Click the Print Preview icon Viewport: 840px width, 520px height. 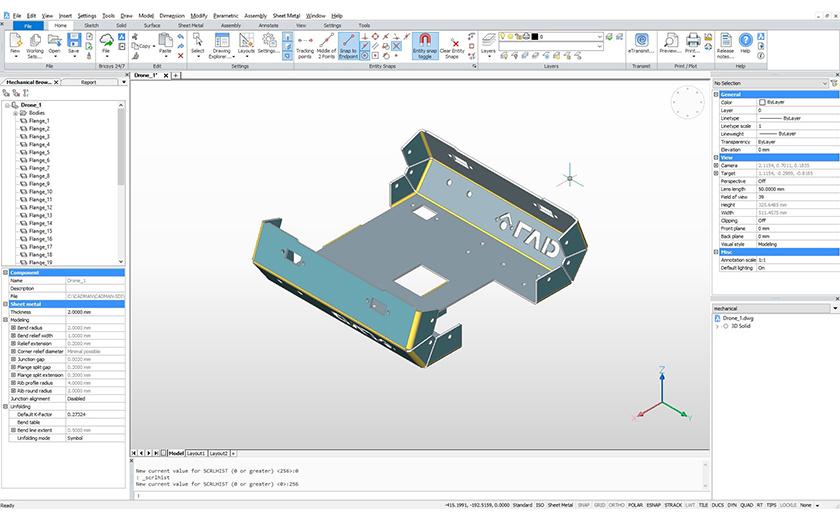click(x=669, y=40)
